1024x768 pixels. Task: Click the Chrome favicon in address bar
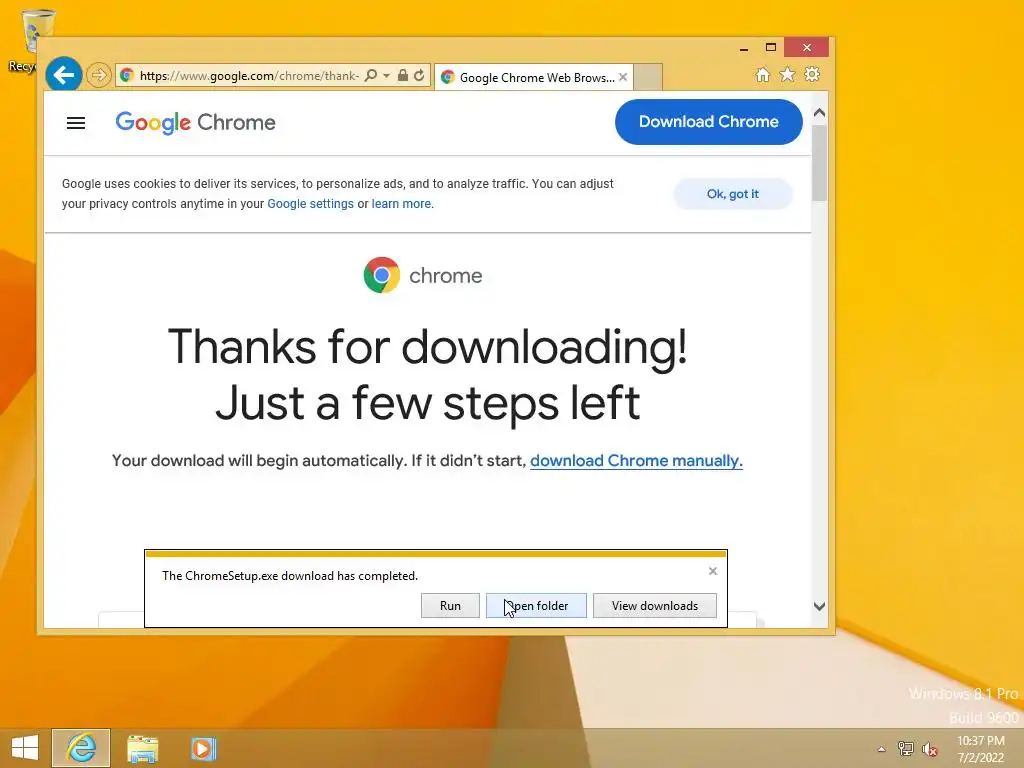click(x=127, y=76)
